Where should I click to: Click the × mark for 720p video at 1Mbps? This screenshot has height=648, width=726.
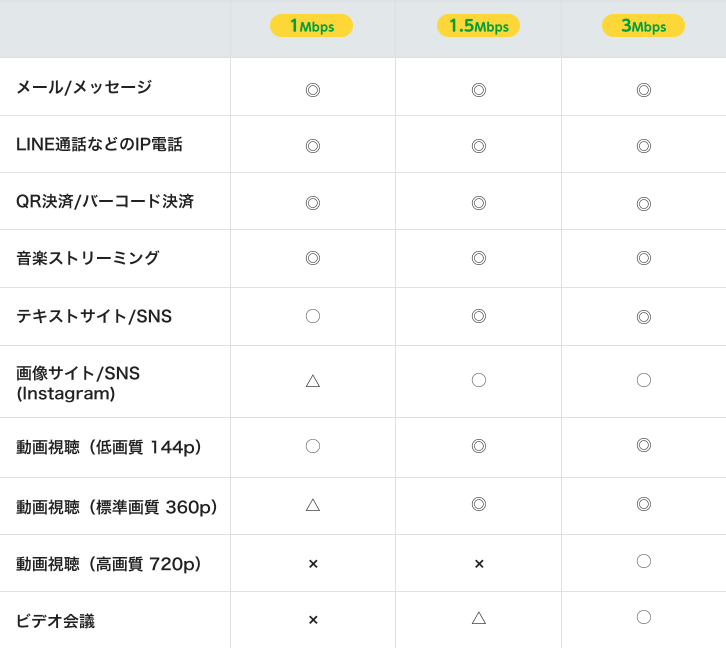313,564
